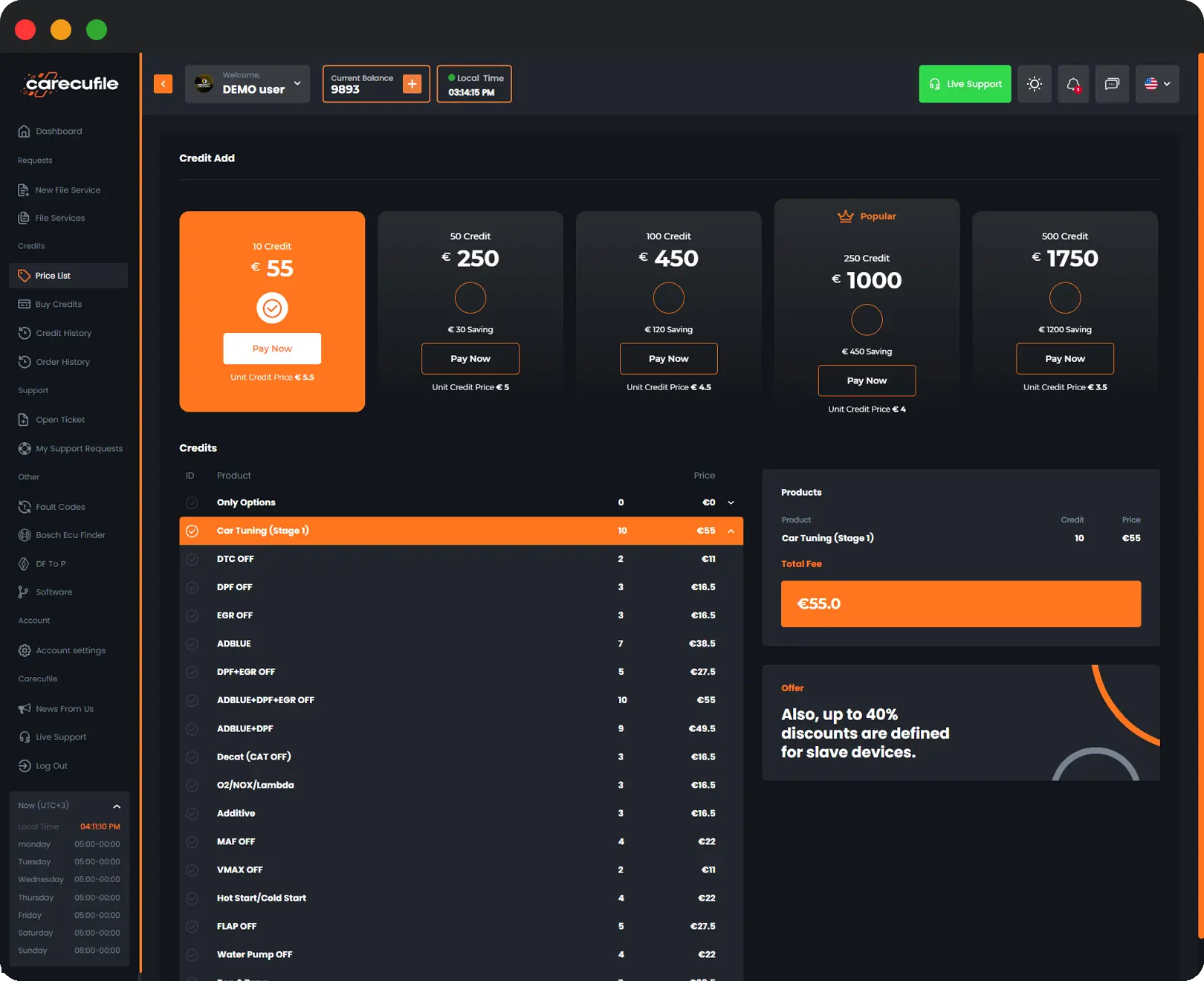Open notifications bell icon

point(1073,84)
